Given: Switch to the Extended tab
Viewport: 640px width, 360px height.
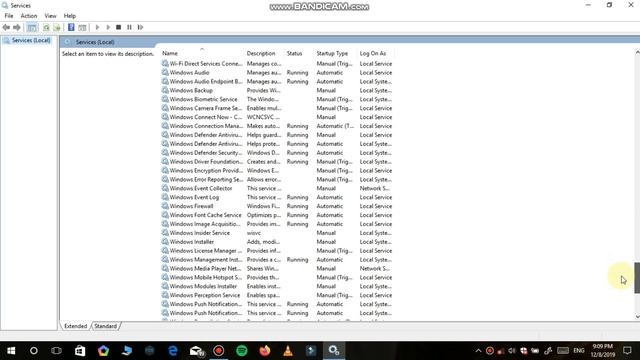Looking at the screenshot, I should point(76,326).
